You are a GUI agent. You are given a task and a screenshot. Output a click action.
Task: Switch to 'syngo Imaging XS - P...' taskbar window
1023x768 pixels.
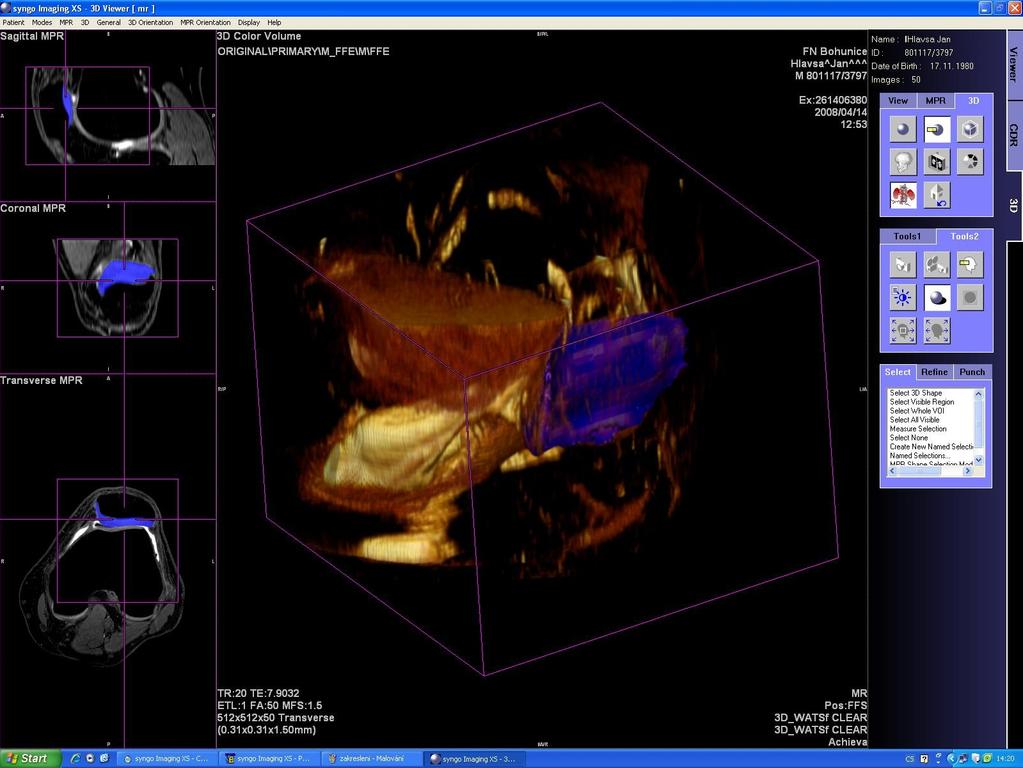[x=268, y=758]
